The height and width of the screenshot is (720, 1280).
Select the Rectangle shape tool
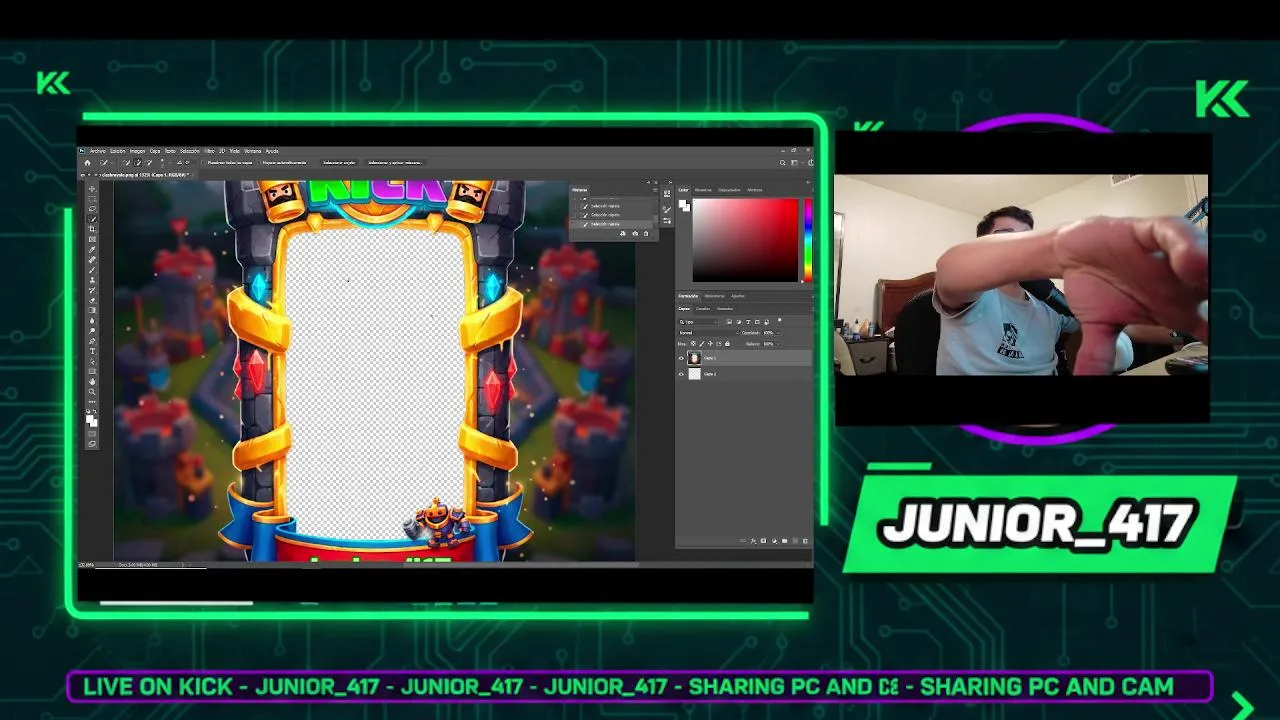point(93,371)
